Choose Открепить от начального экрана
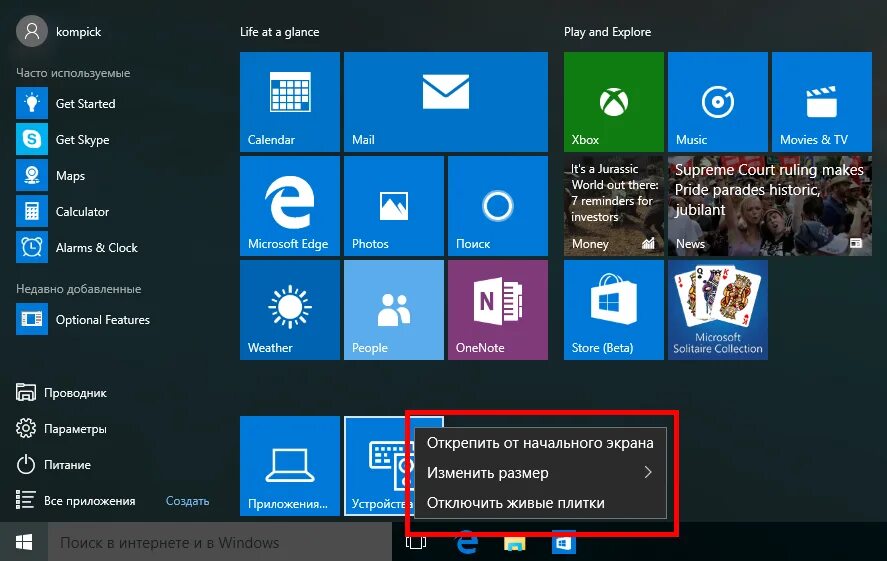The image size is (887, 561). 540,443
